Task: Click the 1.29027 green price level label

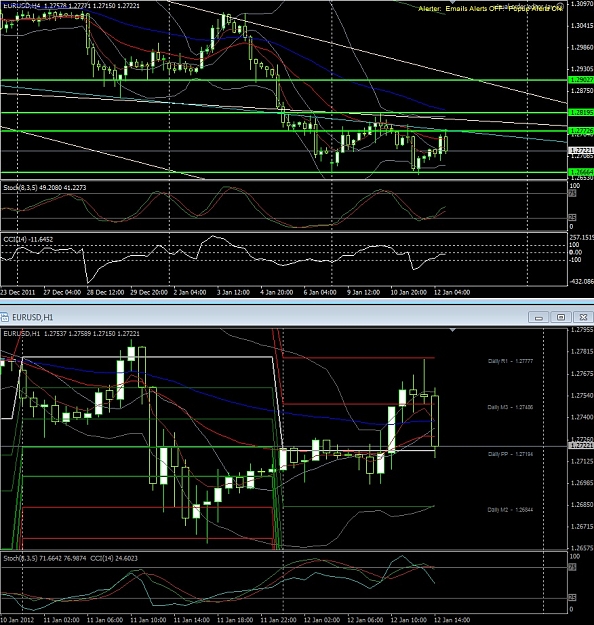Action: click(x=581, y=80)
